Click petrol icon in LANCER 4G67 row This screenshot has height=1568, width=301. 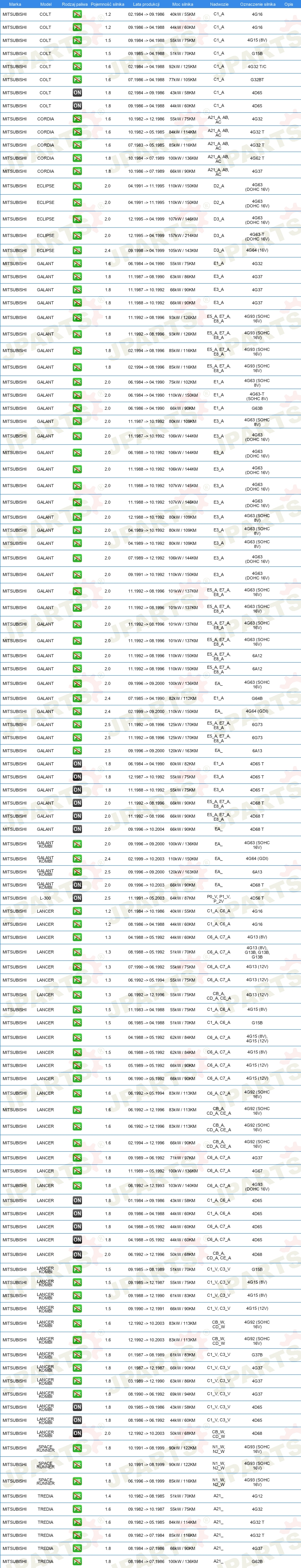(77, 1171)
